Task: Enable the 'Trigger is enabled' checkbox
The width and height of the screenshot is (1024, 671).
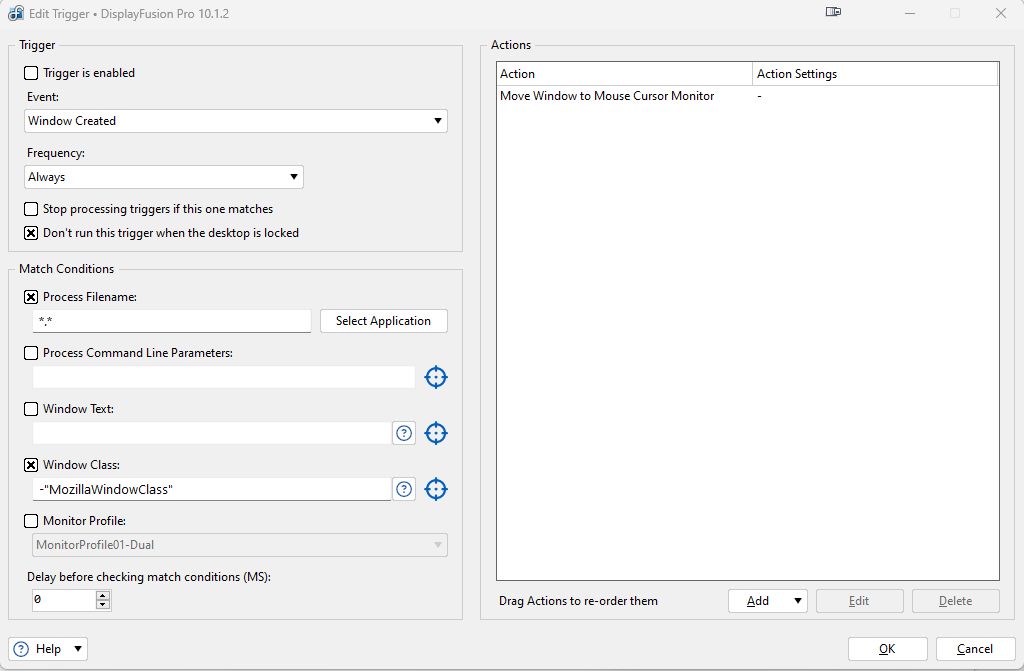Action: (x=31, y=73)
